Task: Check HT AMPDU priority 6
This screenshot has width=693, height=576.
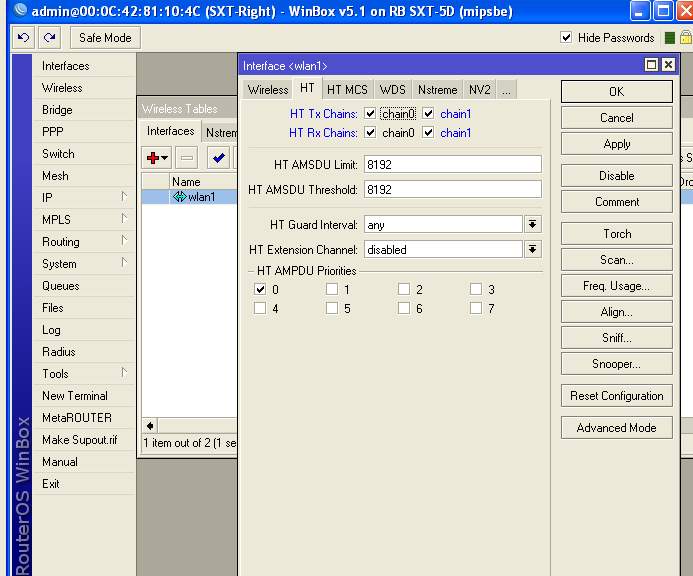Action: 404,308
